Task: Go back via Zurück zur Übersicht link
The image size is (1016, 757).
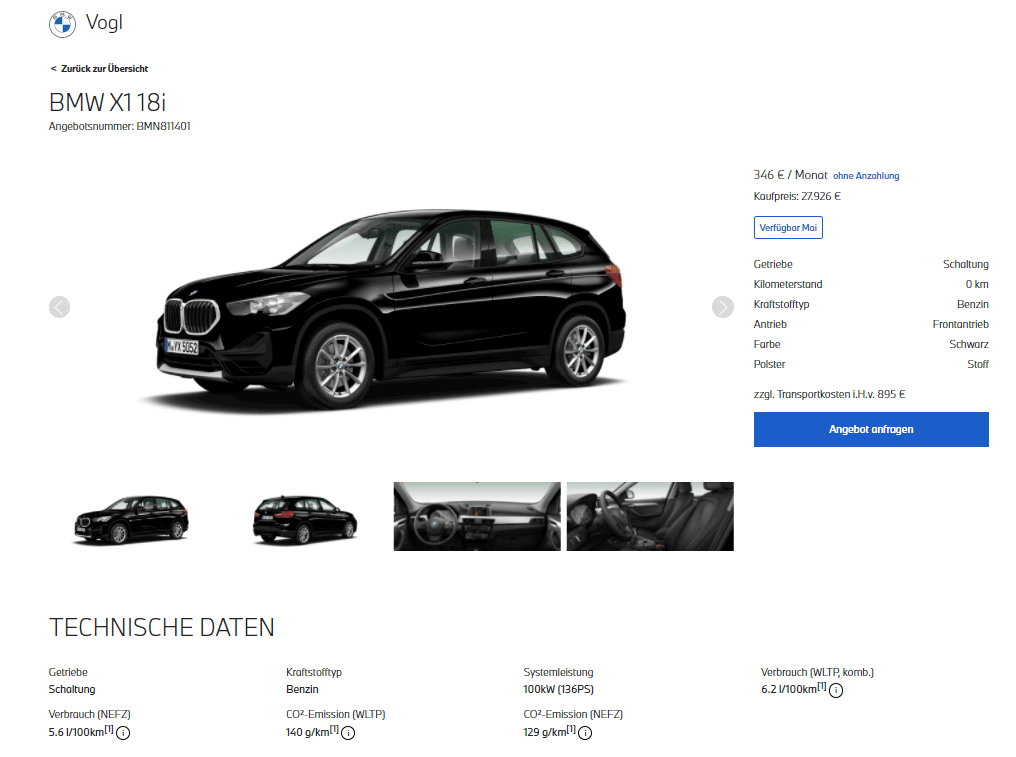Action: 99,69
